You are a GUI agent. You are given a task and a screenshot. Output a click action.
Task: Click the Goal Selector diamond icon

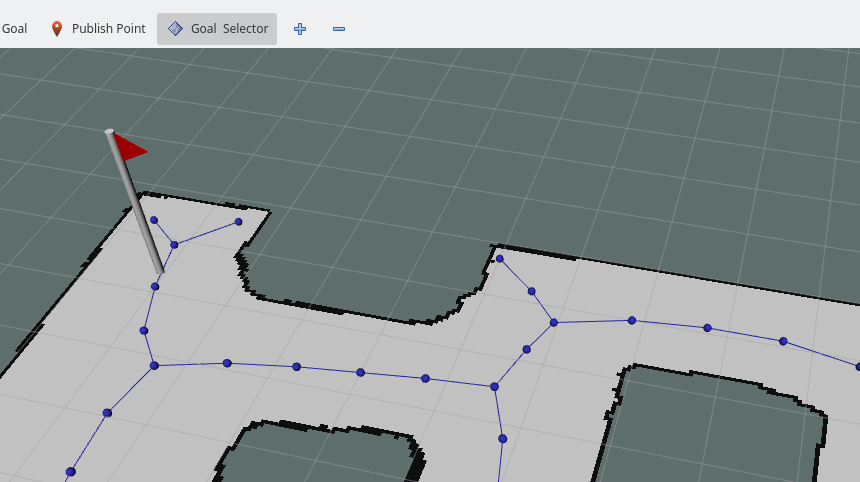[175, 29]
